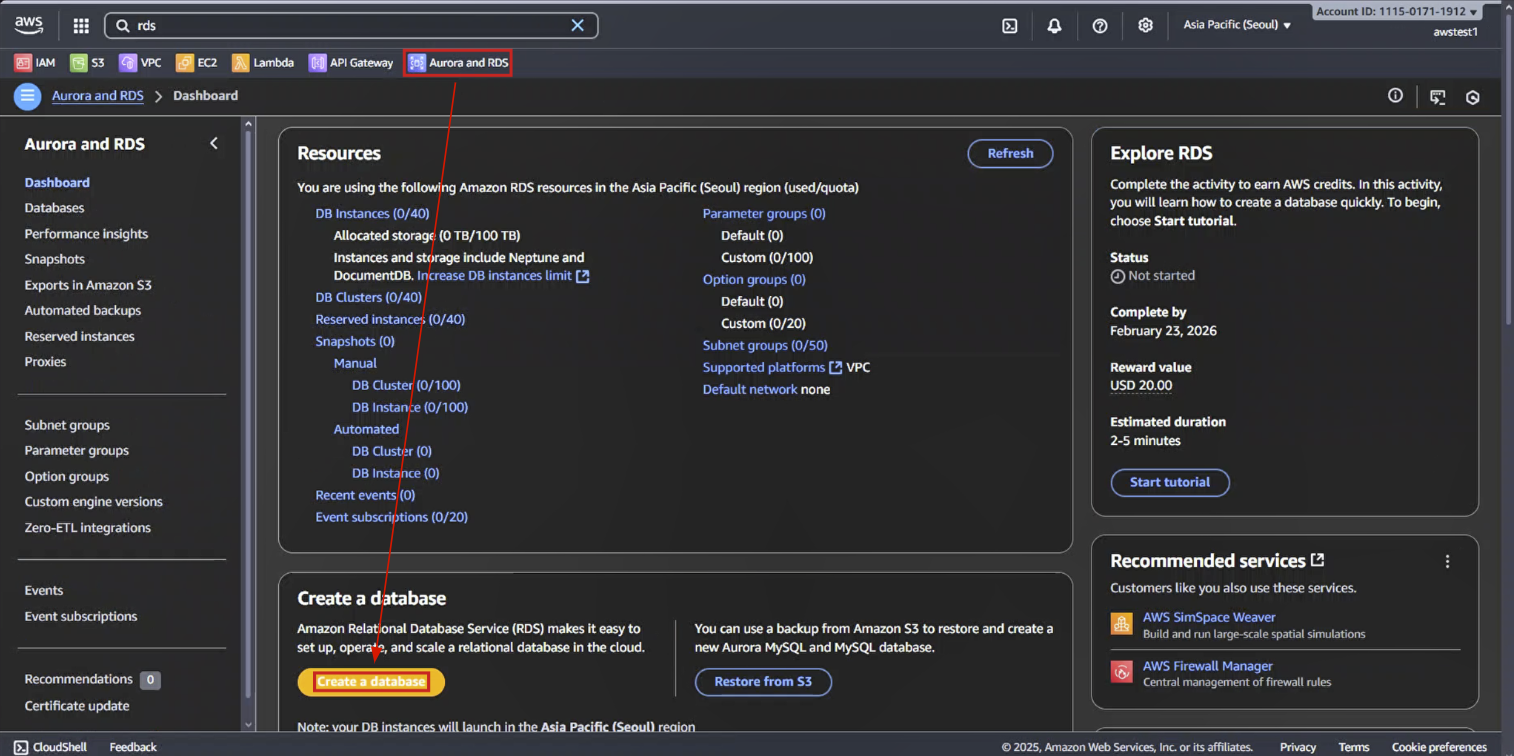Image resolution: width=1514 pixels, height=756 pixels.
Task: Open Recommended services external link icon
Action: 1318,560
